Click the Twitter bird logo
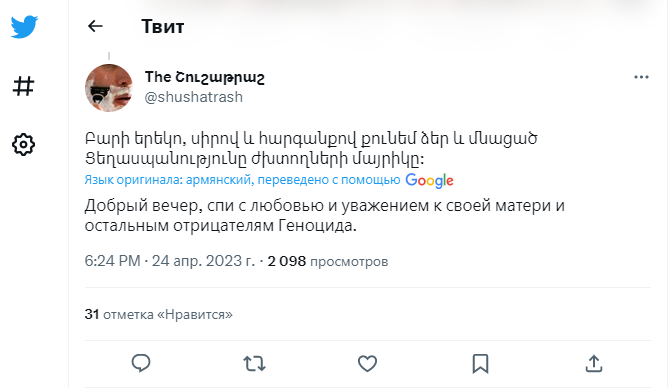Viewport: 669px width, 388px height. point(24,27)
